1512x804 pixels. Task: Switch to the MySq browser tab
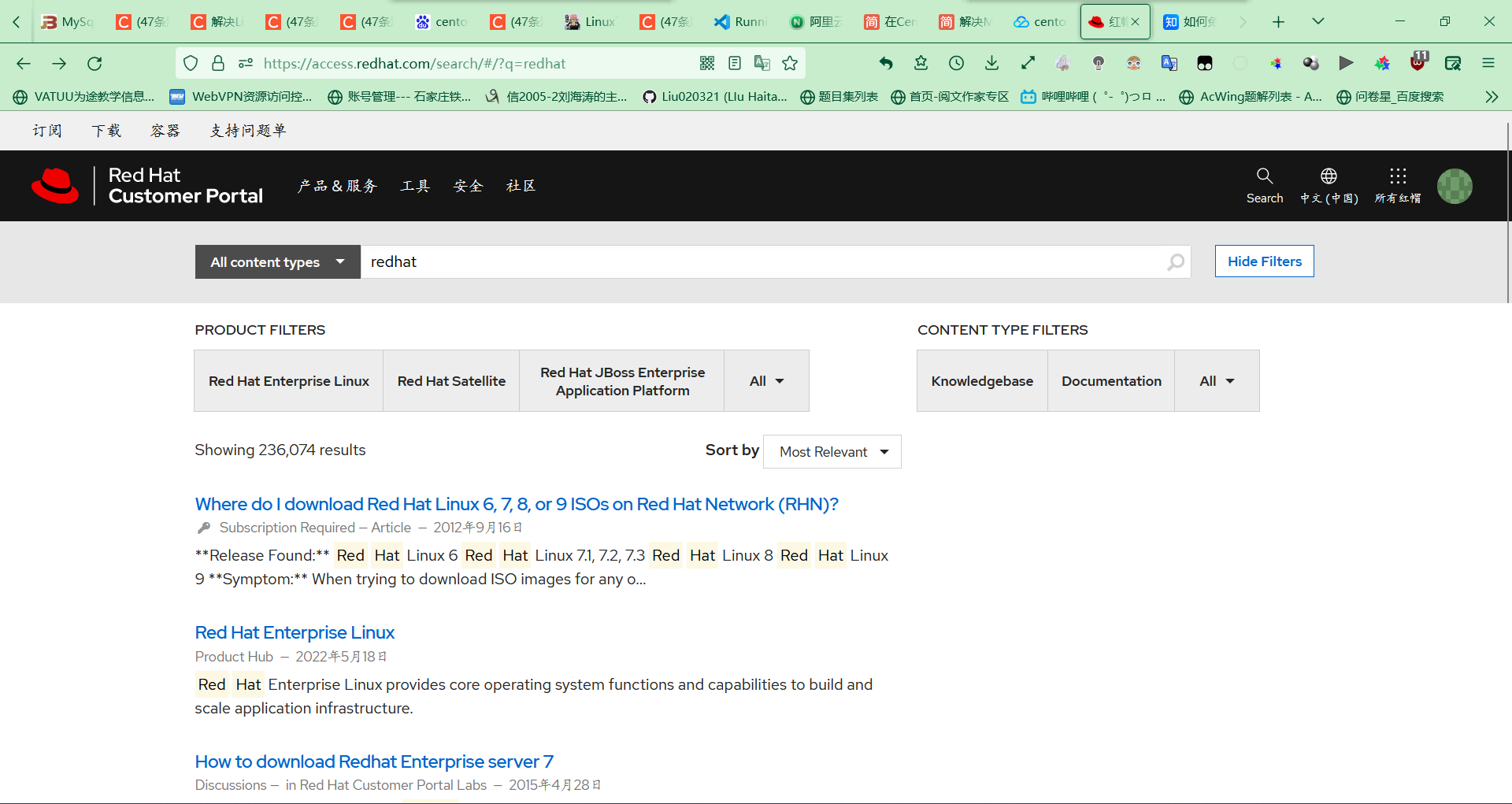click(x=68, y=22)
